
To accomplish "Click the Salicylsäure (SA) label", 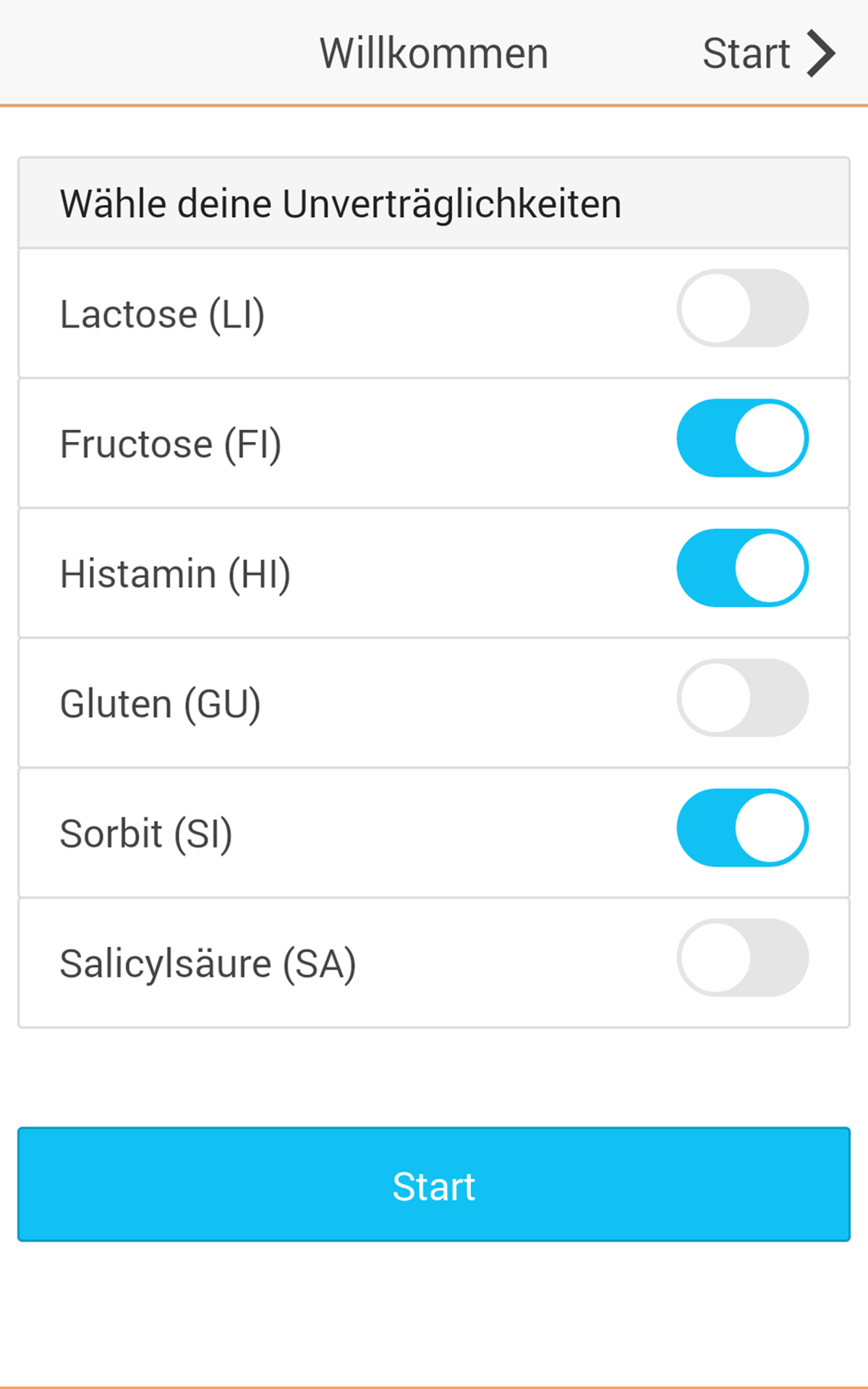I will pyautogui.click(x=208, y=964).
